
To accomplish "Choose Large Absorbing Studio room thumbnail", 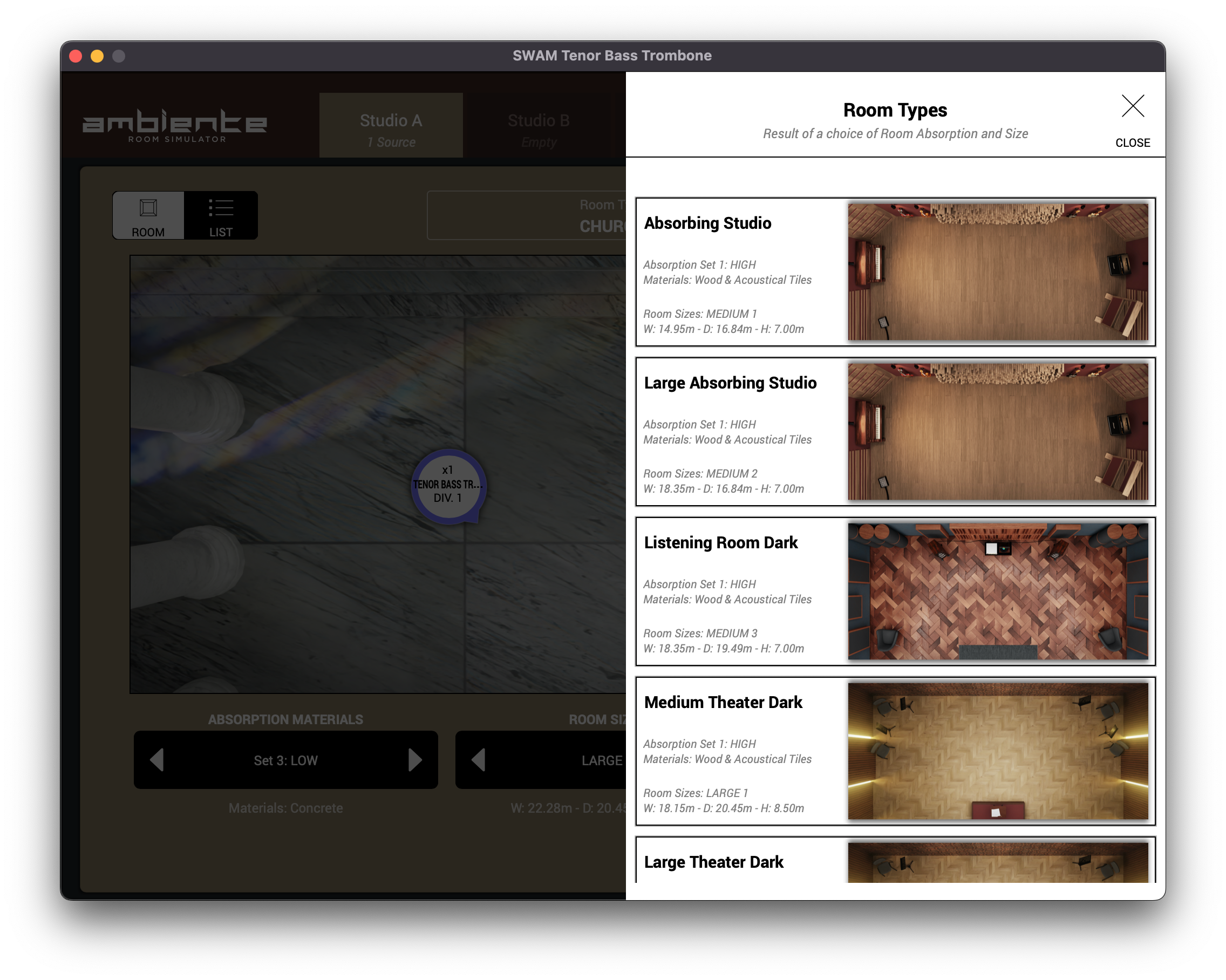I will (997, 432).
